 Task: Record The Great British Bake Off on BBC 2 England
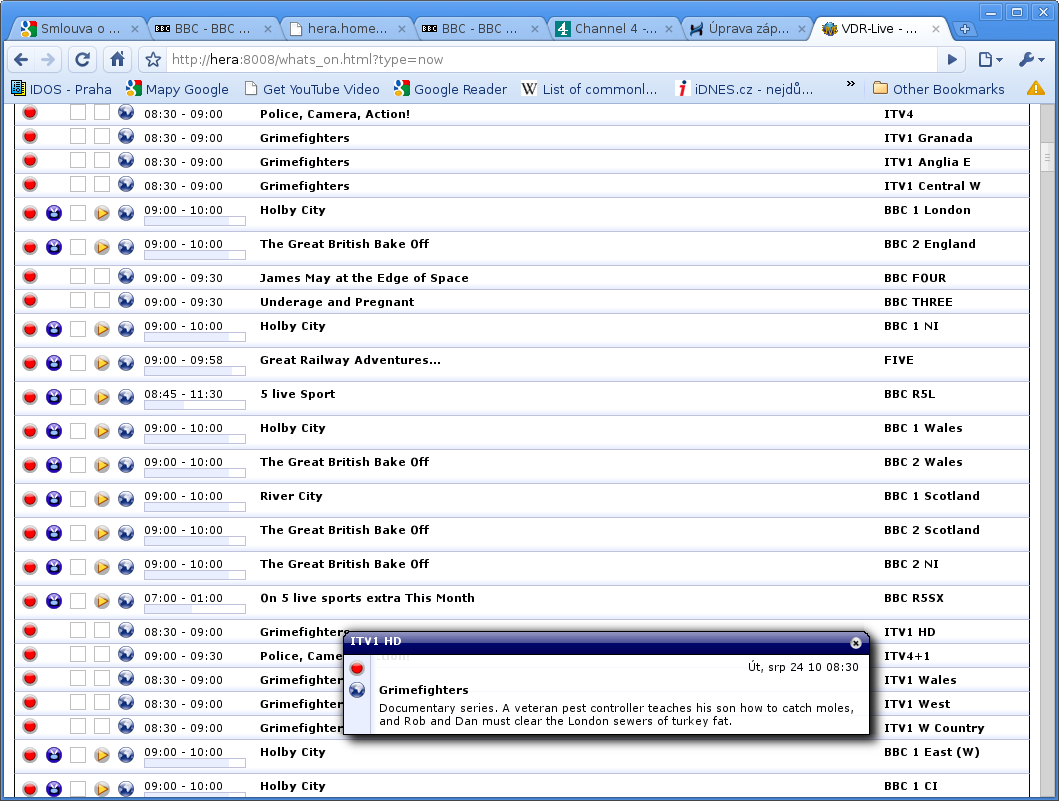point(30,247)
